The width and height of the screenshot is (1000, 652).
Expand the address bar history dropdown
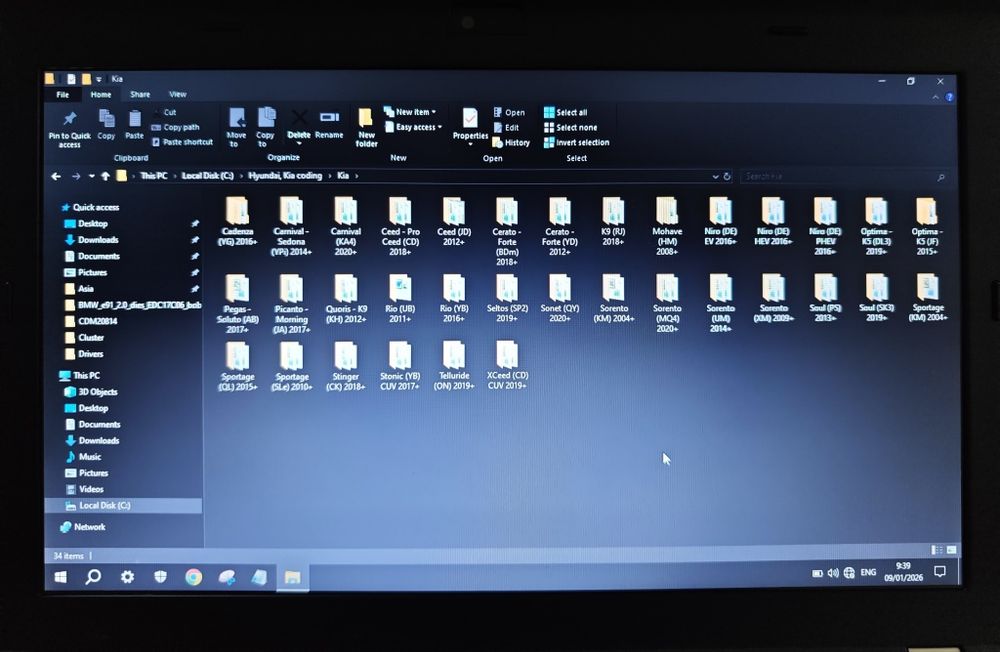click(x=715, y=177)
